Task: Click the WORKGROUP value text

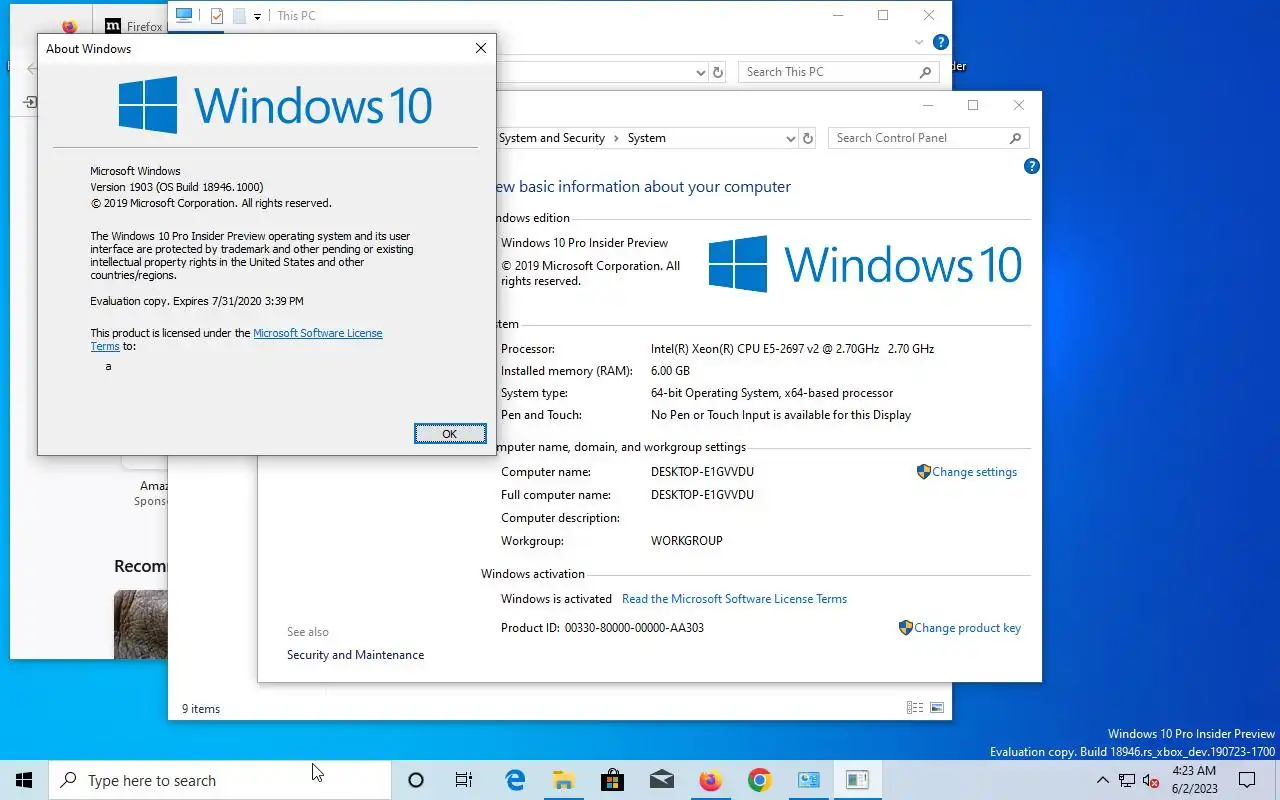Action: [x=686, y=541]
